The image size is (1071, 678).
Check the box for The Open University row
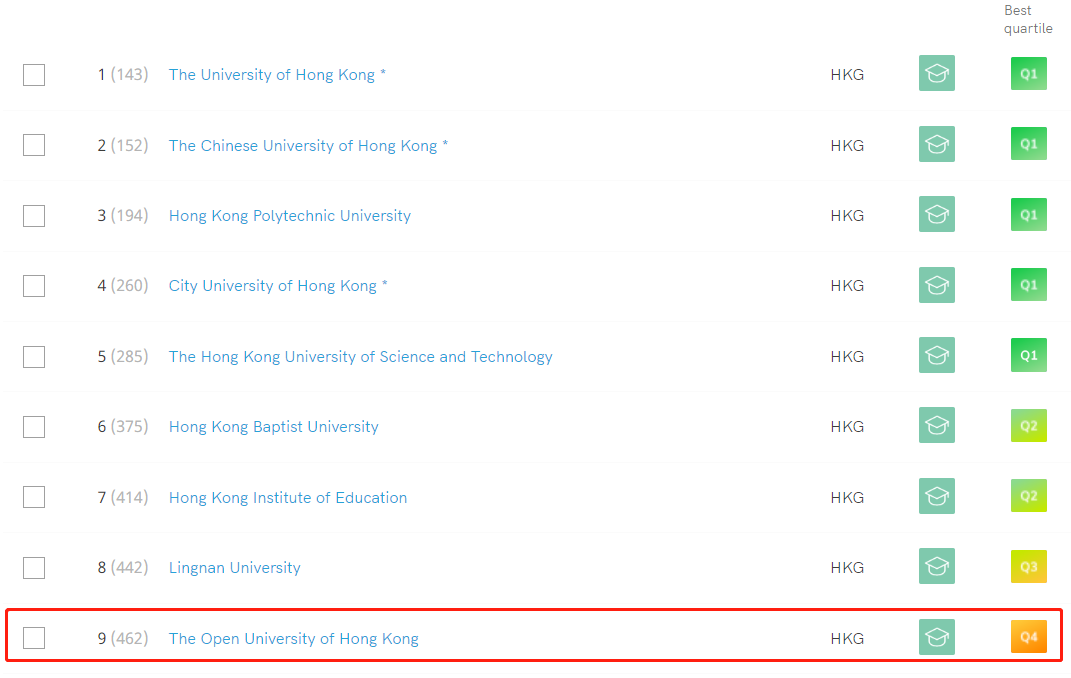tap(34, 638)
